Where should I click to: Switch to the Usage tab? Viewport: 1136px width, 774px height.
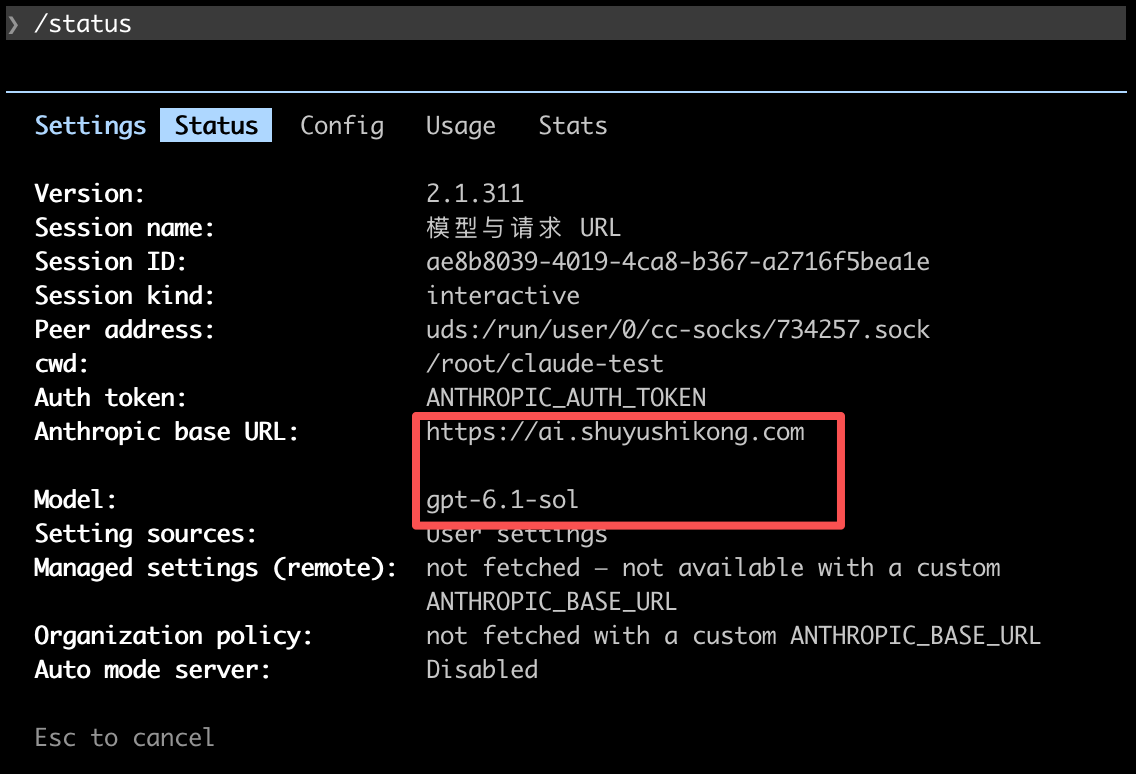[461, 126]
